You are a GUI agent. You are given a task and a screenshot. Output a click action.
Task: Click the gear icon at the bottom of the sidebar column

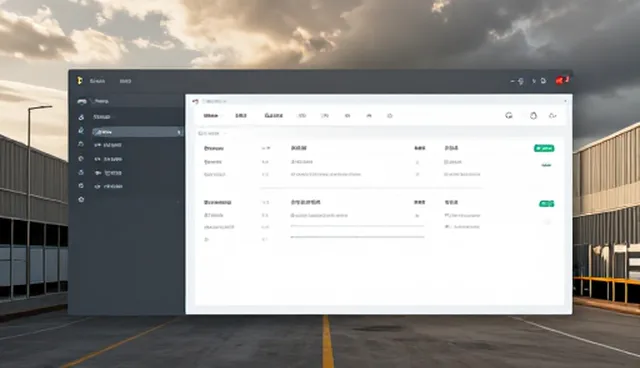click(81, 200)
